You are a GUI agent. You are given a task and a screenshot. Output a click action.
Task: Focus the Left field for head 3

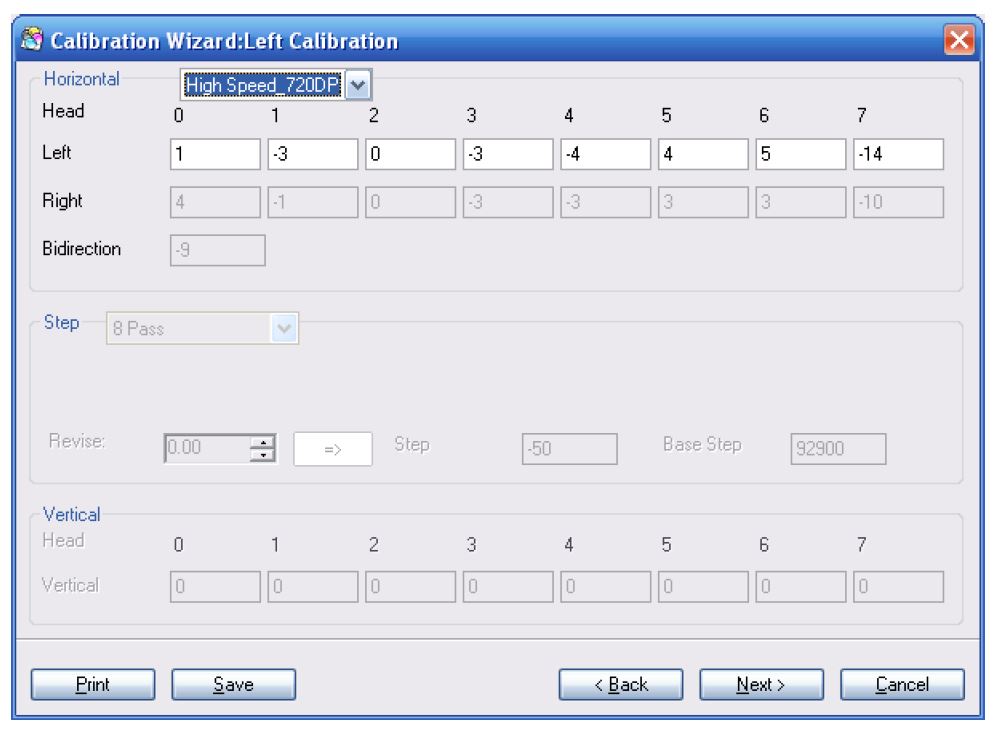(x=508, y=155)
